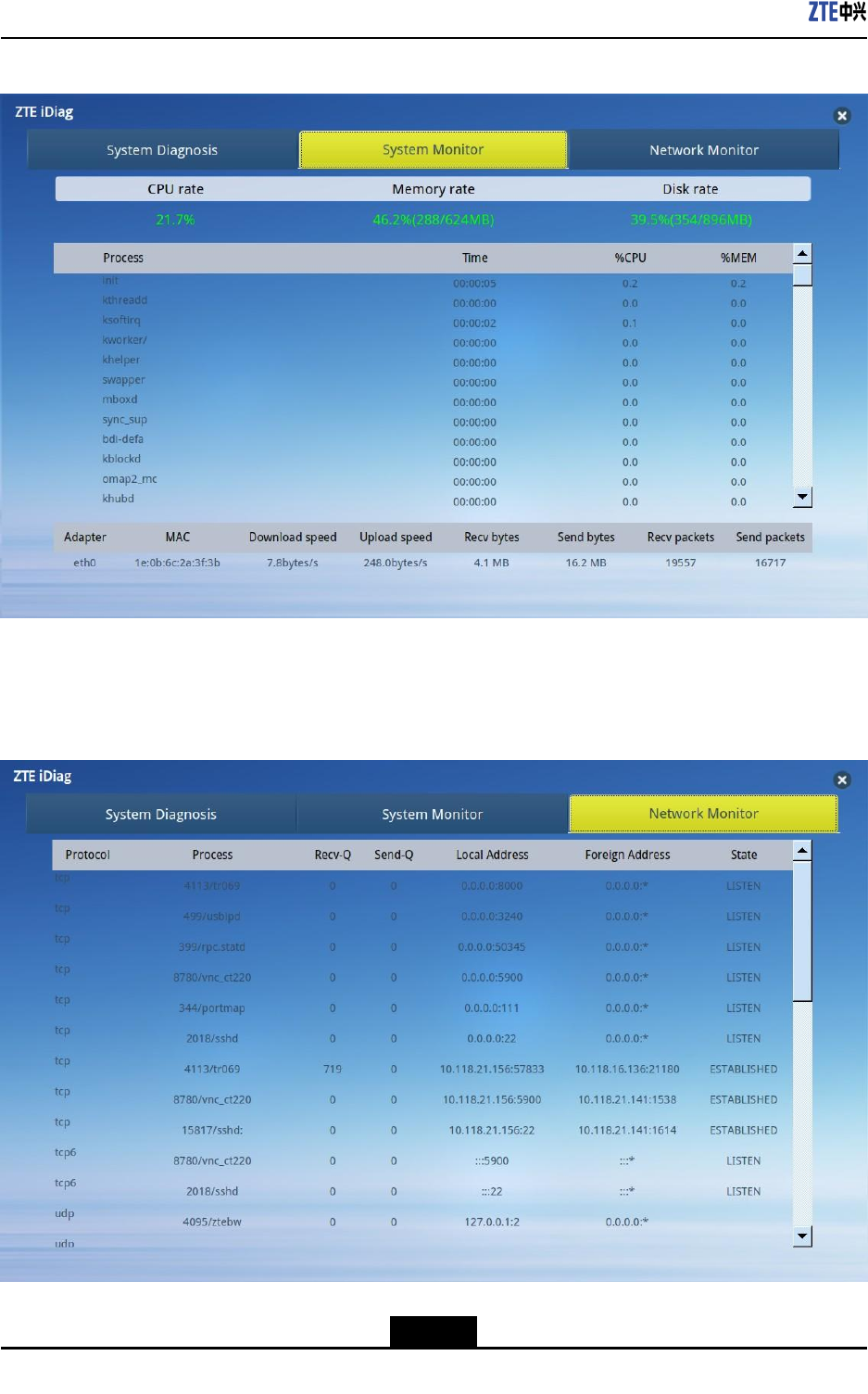The width and height of the screenshot is (868, 1394).
Task: Select 15817/sshd: connection row
Action: 423,1130
